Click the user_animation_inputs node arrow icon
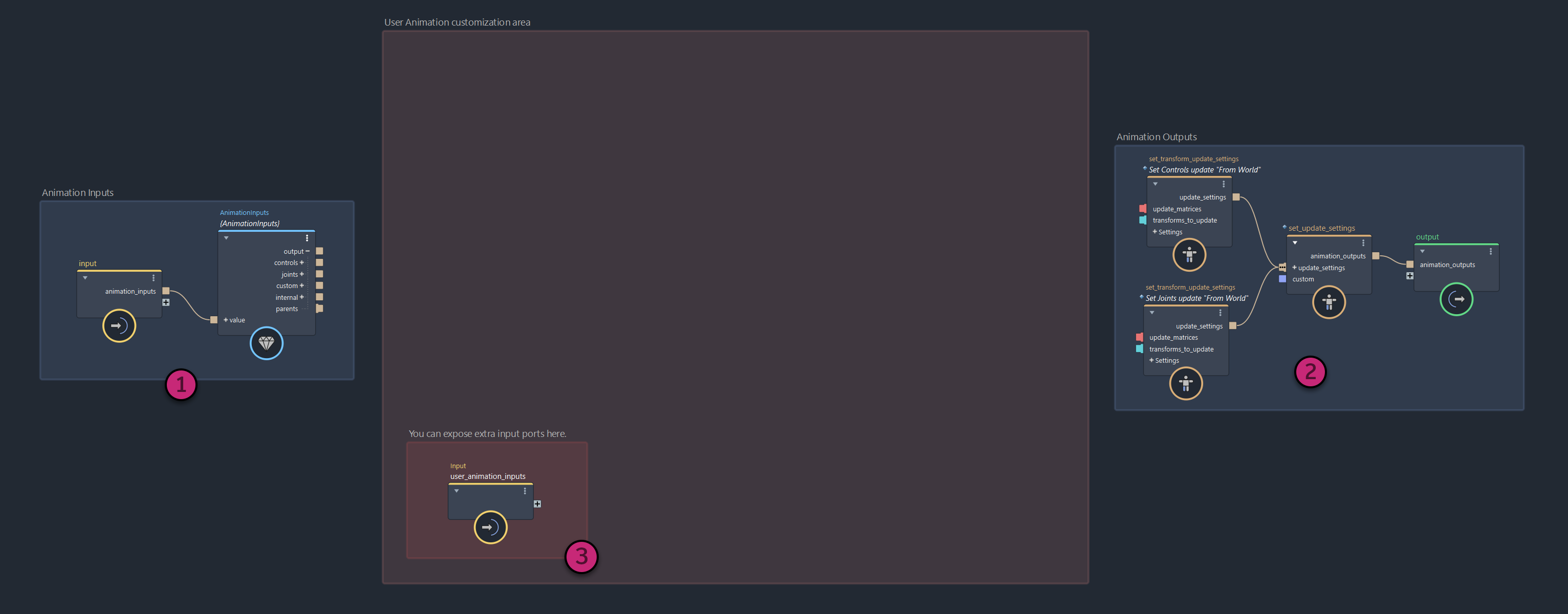This screenshot has width=1568, height=614. pos(490,527)
